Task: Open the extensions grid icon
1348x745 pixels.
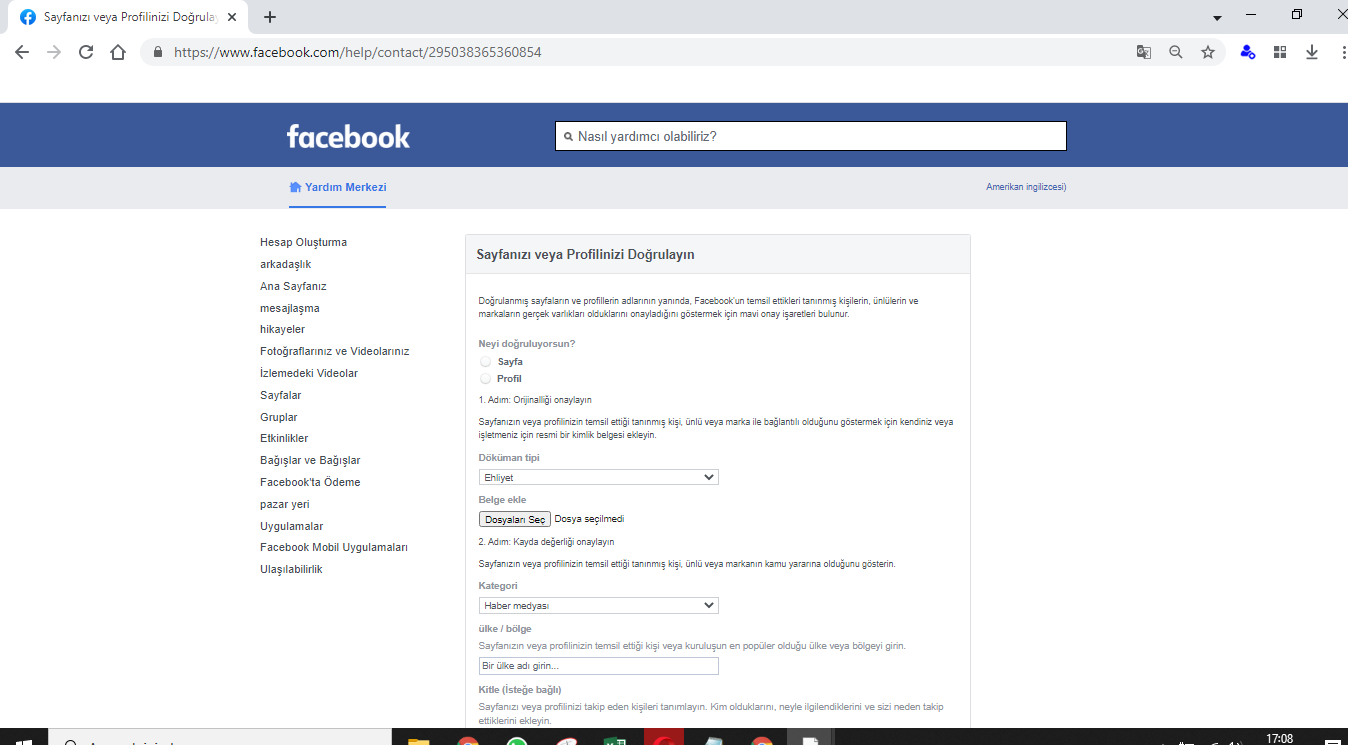Action: tap(1280, 52)
